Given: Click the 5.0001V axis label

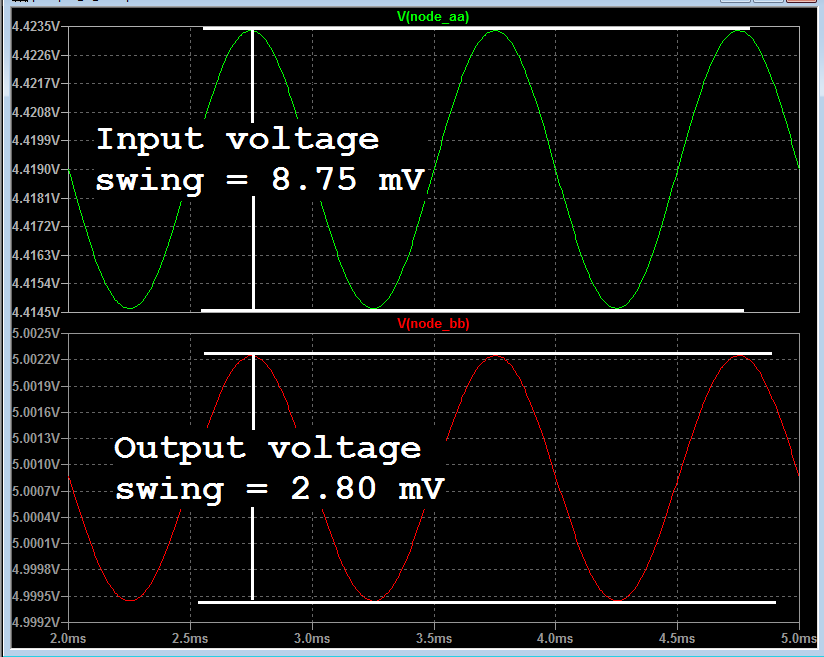Looking at the screenshot, I should [36, 543].
